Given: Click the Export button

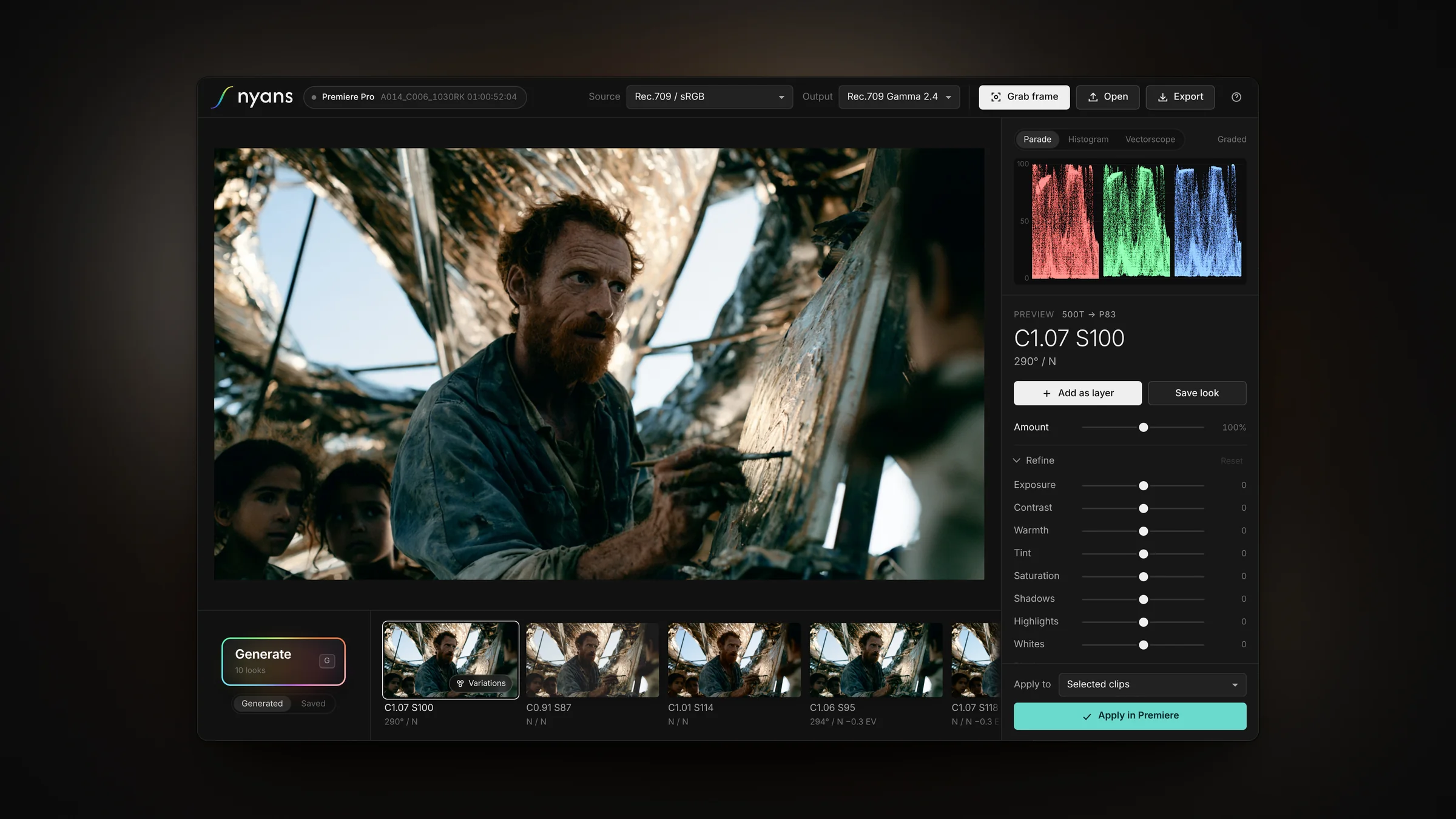Looking at the screenshot, I should point(1180,97).
